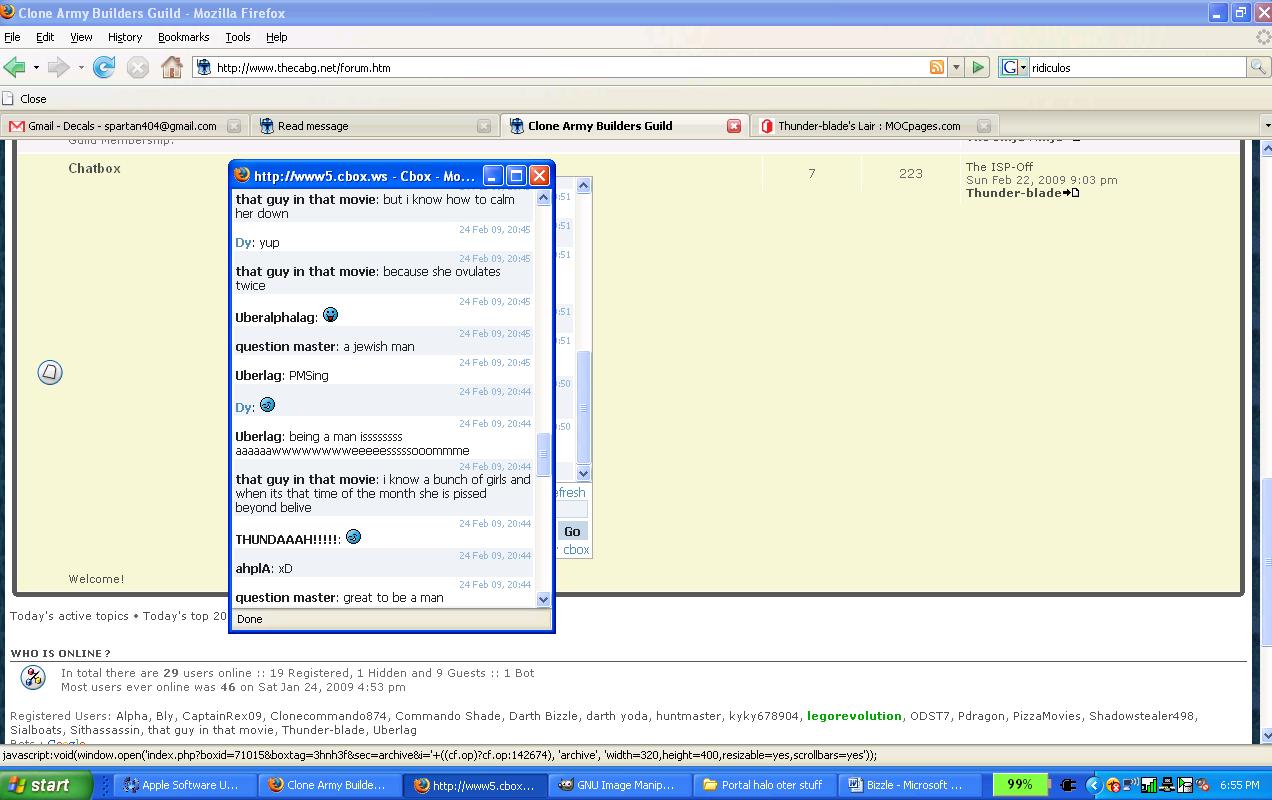Click THUNDAAAH's smiley emoticon in chat
Image resolution: width=1272 pixels, height=800 pixels.
(x=353, y=537)
